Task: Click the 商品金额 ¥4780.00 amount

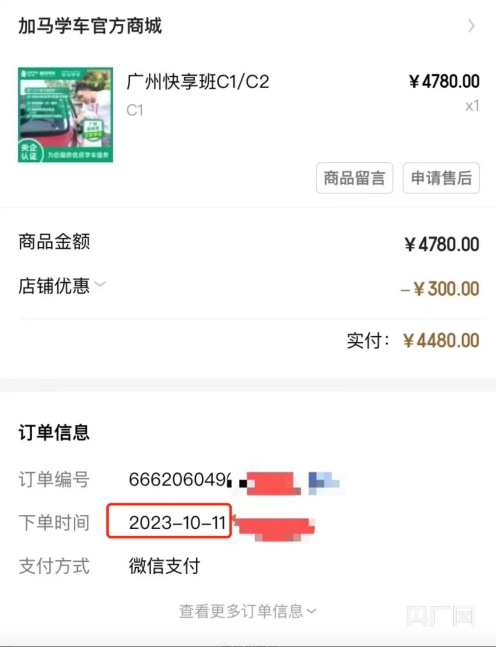Action: (x=442, y=244)
